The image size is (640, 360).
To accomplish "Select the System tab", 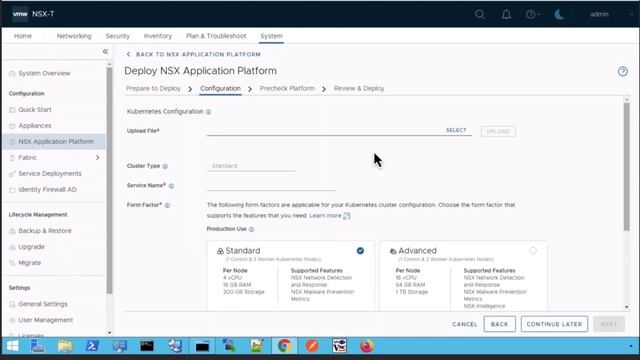I will coord(271,36).
